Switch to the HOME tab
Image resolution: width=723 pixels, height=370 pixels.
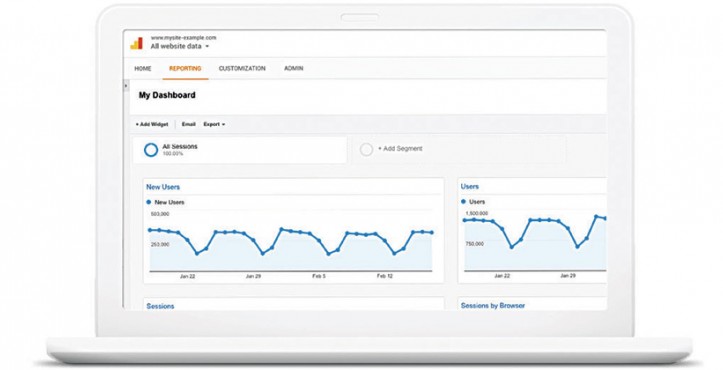point(142,68)
